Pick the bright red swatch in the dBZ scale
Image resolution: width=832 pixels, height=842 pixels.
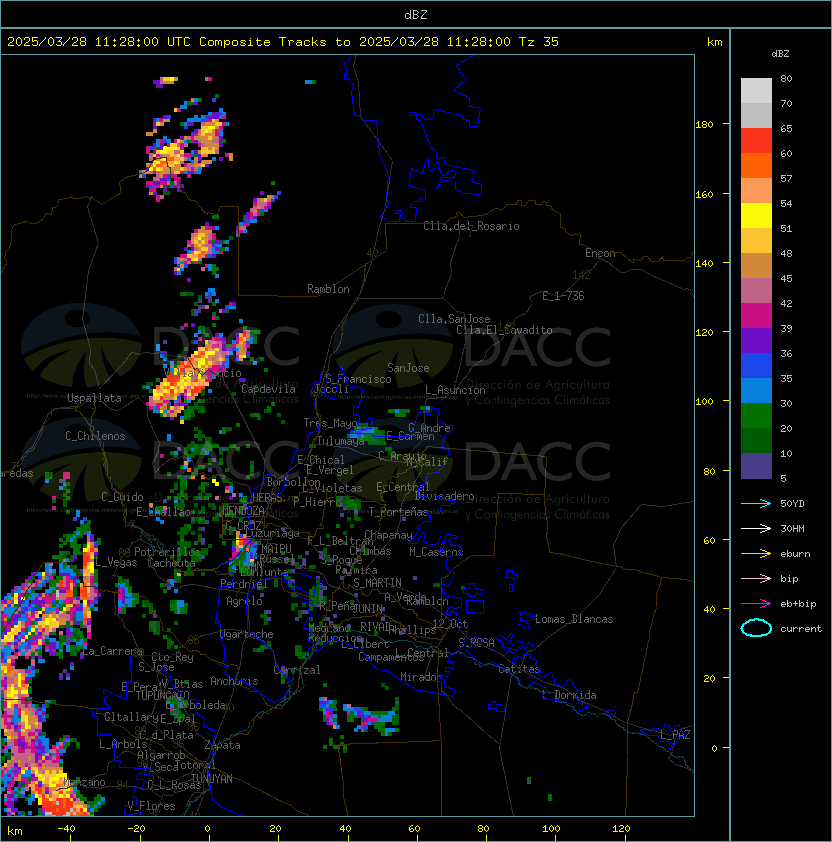756,141
